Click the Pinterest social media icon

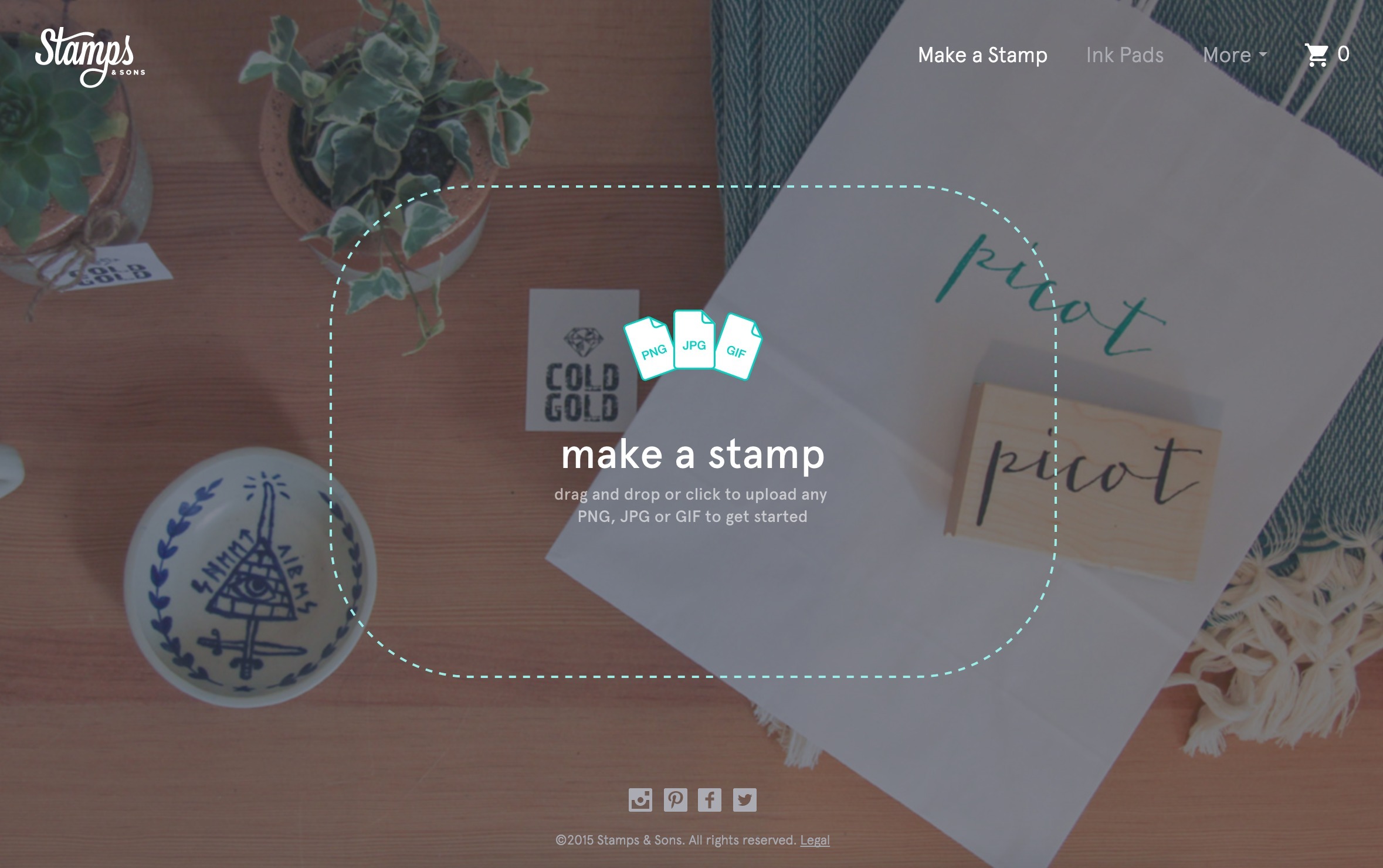click(x=674, y=800)
